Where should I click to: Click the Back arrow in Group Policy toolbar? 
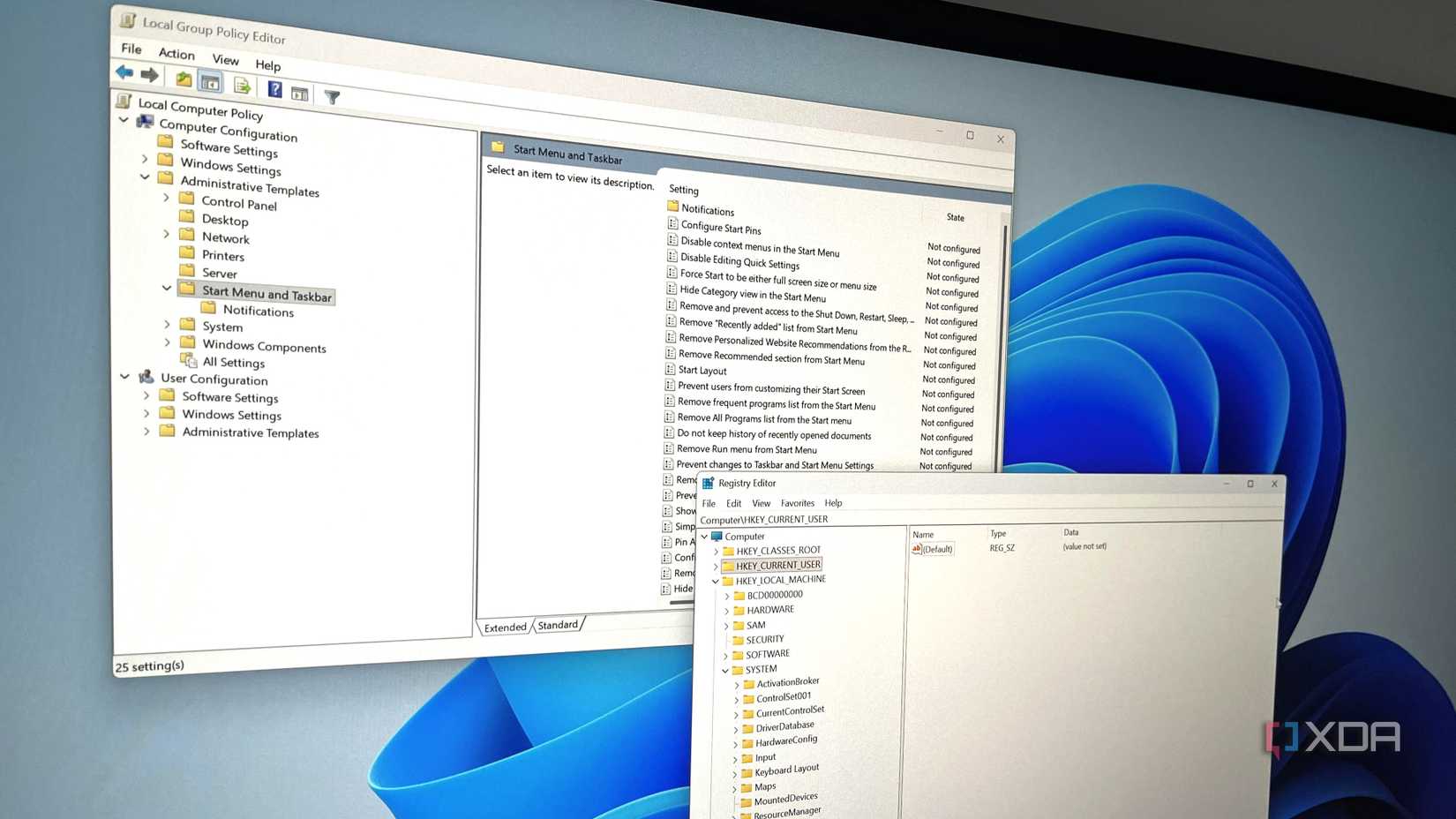124,71
